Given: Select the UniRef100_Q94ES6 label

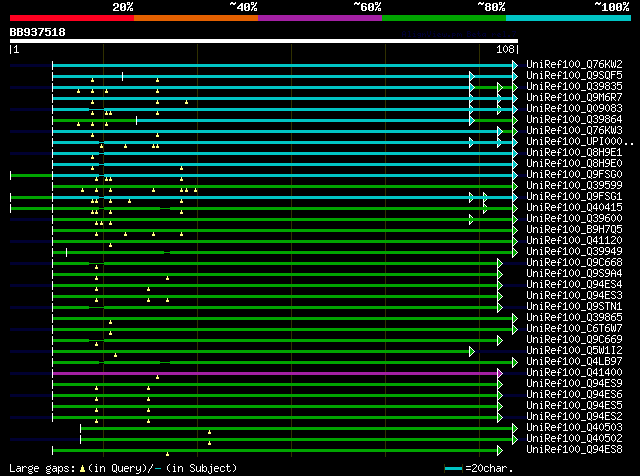Looking at the screenshot, I should (574, 395).
